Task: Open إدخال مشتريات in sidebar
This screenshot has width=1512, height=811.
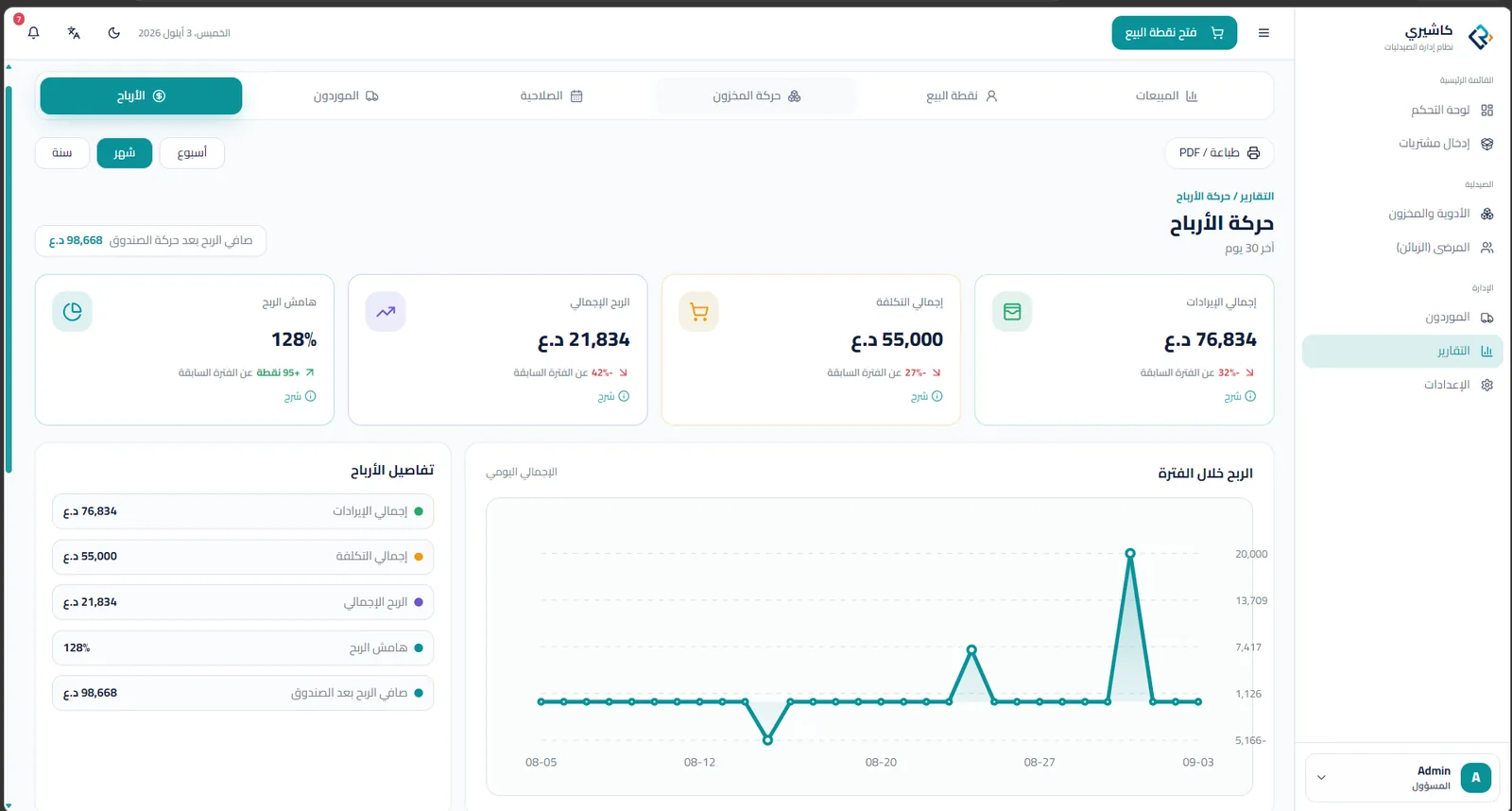Action: (1402, 144)
